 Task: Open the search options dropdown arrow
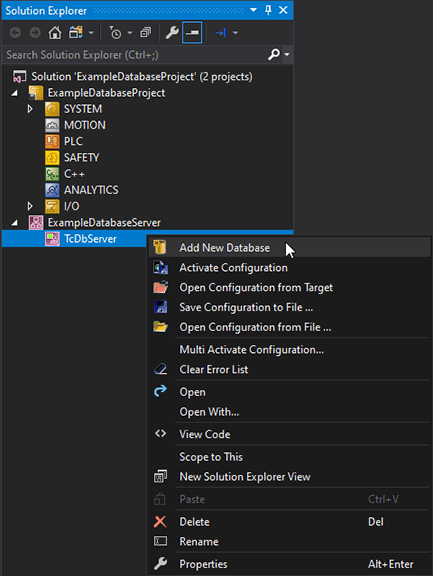(287, 55)
